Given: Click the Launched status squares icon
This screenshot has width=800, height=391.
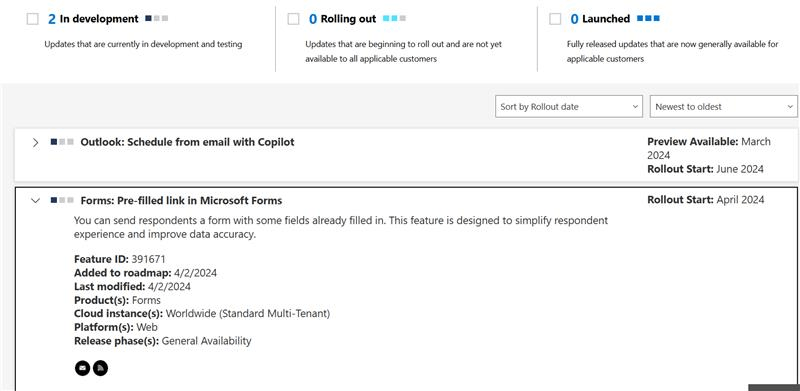Looking at the screenshot, I should (x=648, y=18).
